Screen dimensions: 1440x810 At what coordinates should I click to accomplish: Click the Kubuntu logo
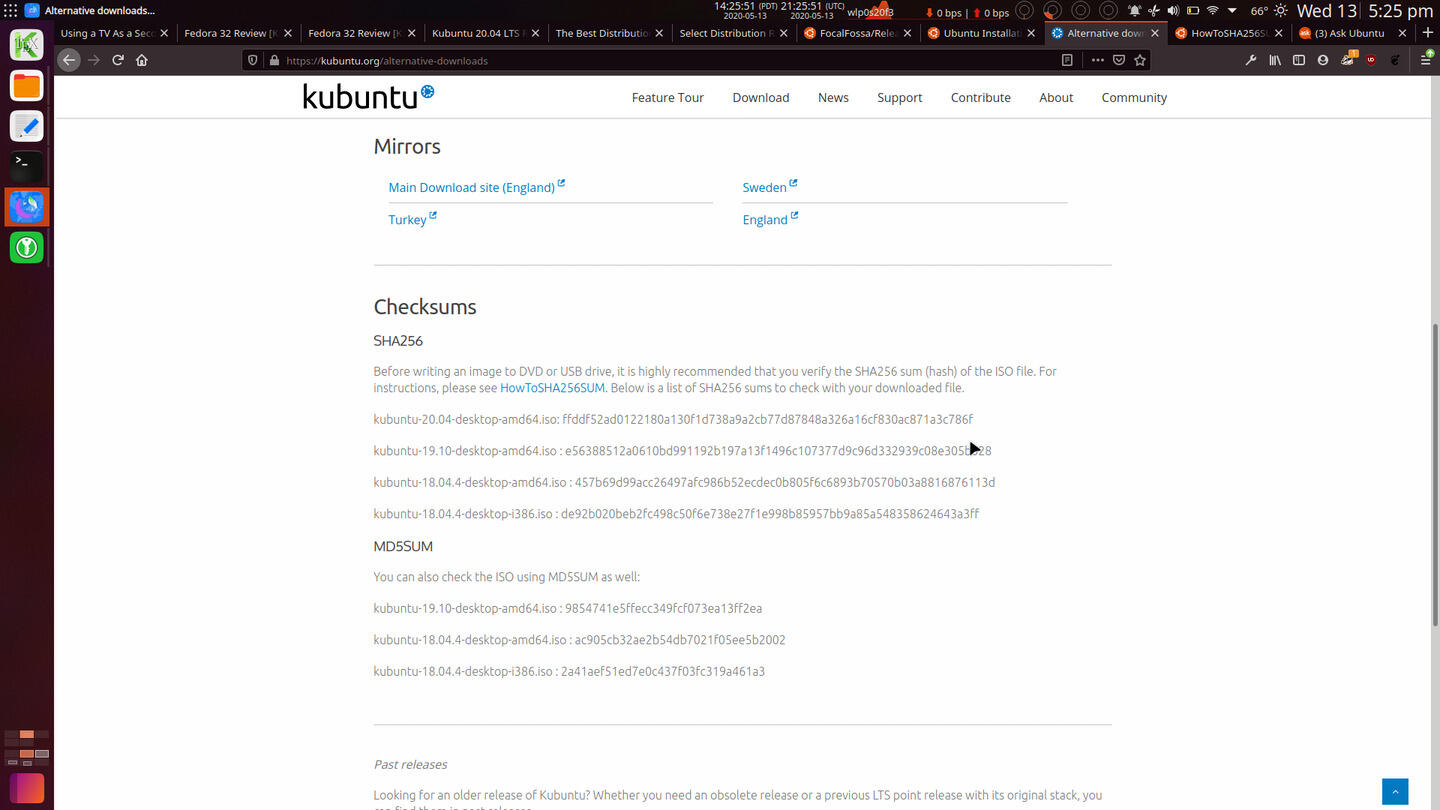click(368, 96)
